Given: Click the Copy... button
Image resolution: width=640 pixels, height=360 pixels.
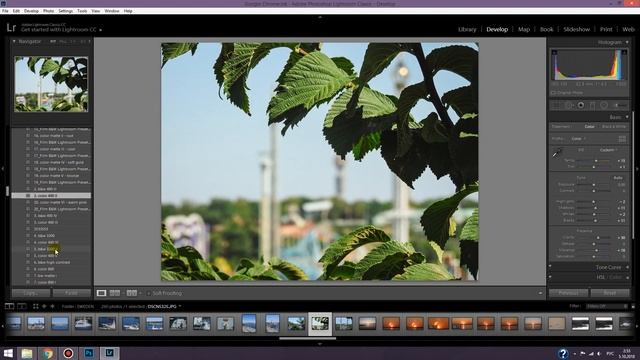Looking at the screenshot, I should tap(31, 293).
